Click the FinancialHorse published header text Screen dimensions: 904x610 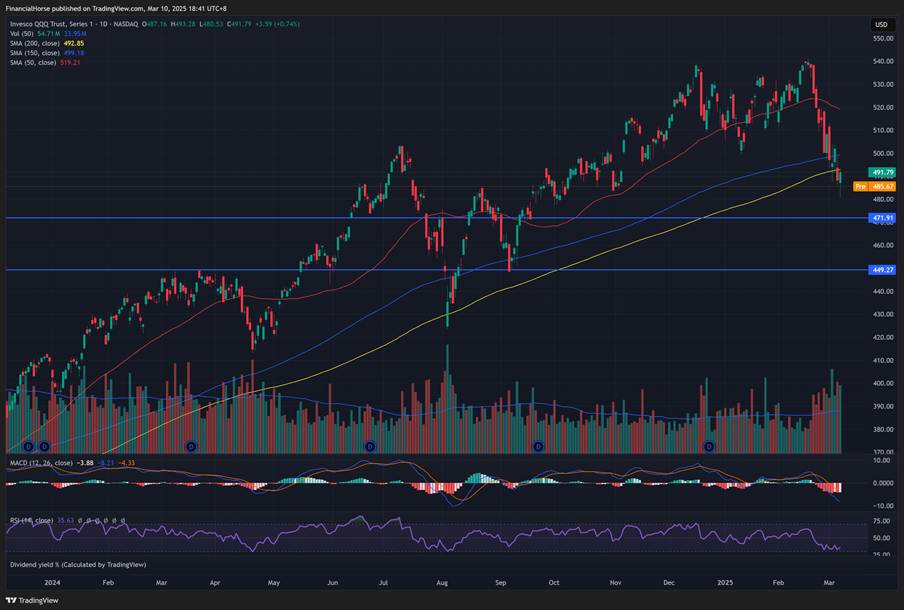[x=116, y=9]
